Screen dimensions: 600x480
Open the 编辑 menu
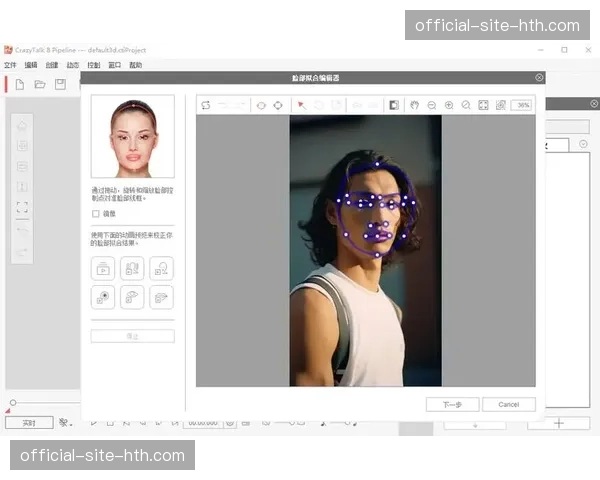click(x=31, y=65)
